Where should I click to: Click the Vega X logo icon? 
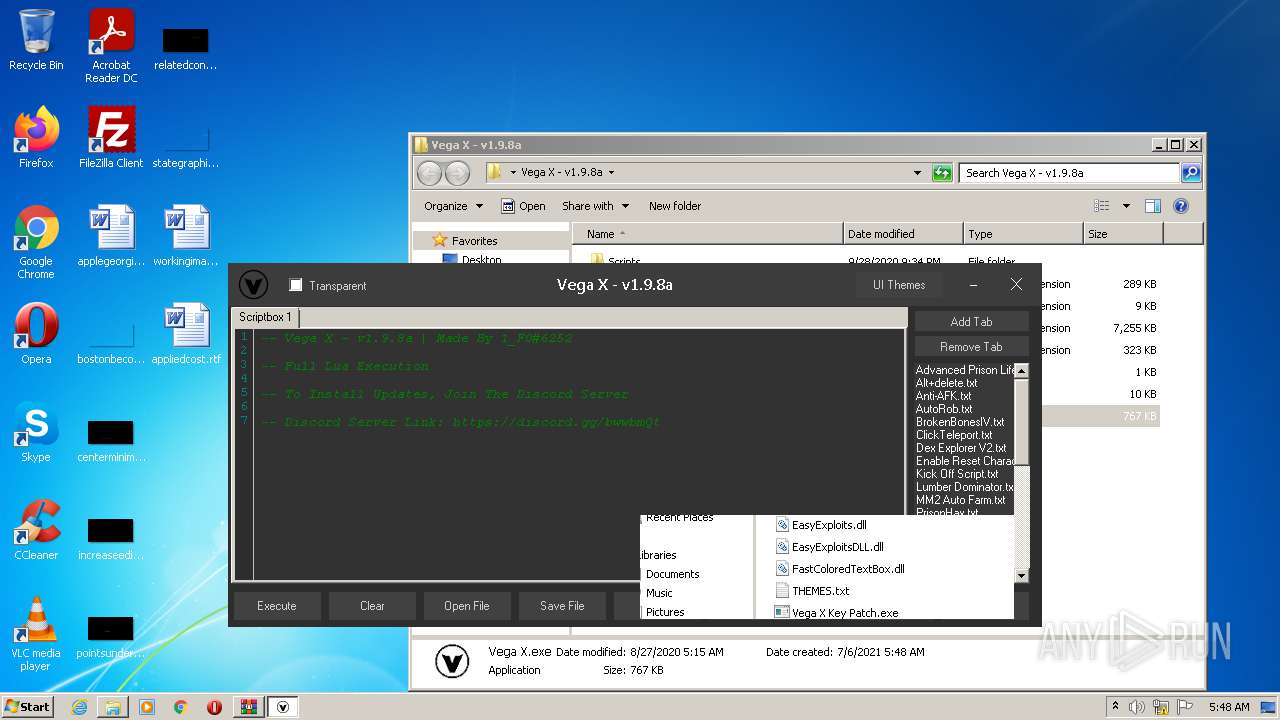[253, 285]
